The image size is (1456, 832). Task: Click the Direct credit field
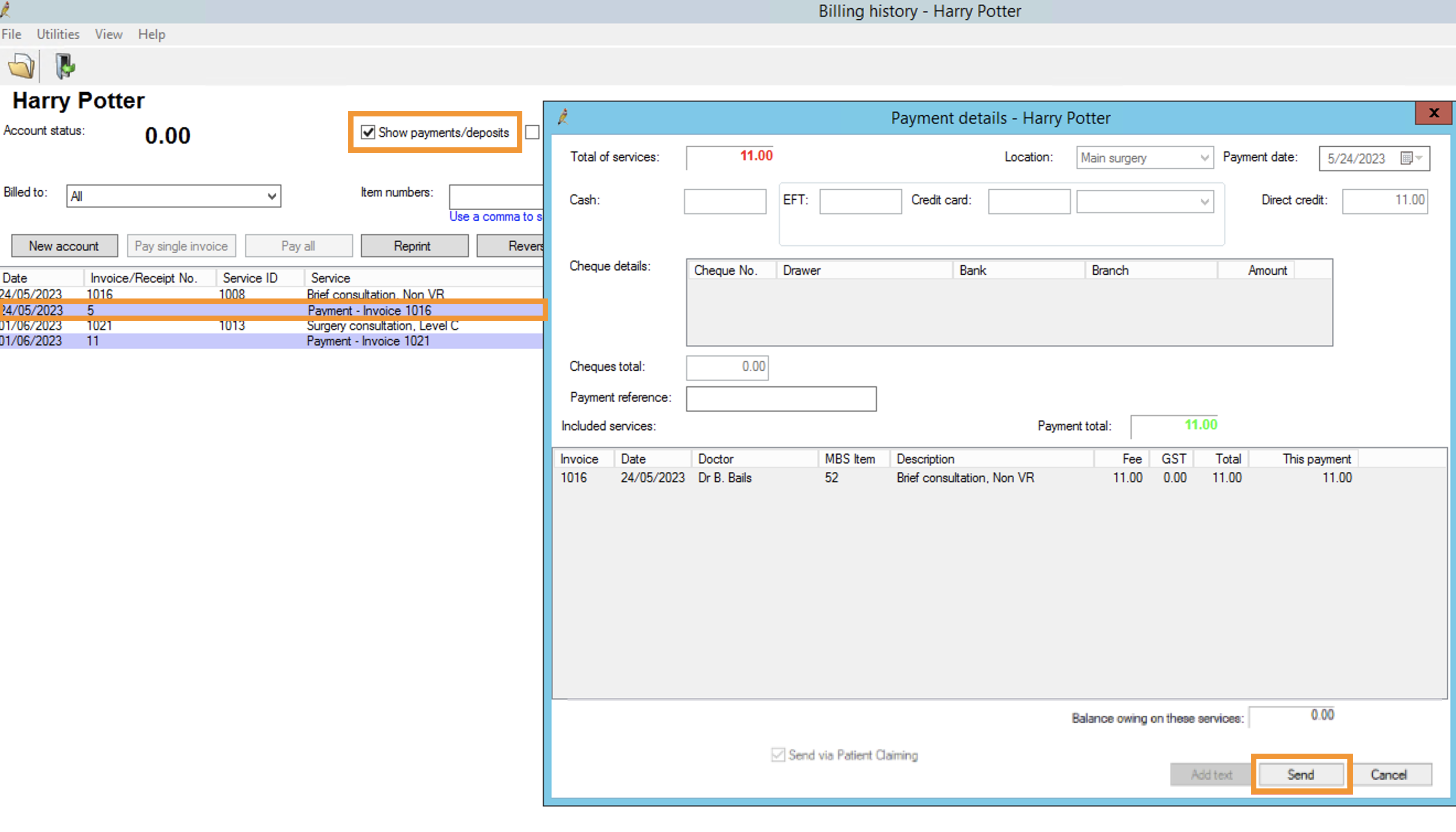pos(1385,201)
